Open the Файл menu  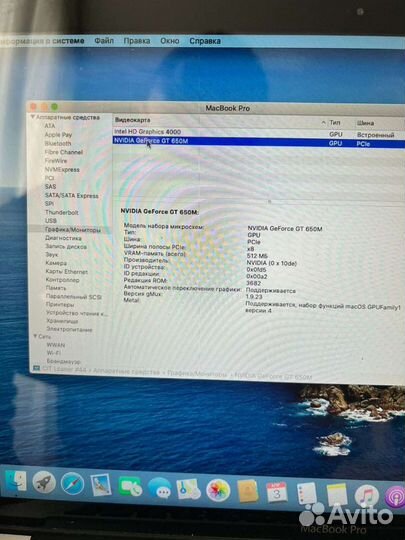pyautogui.click(x=104, y=41)
